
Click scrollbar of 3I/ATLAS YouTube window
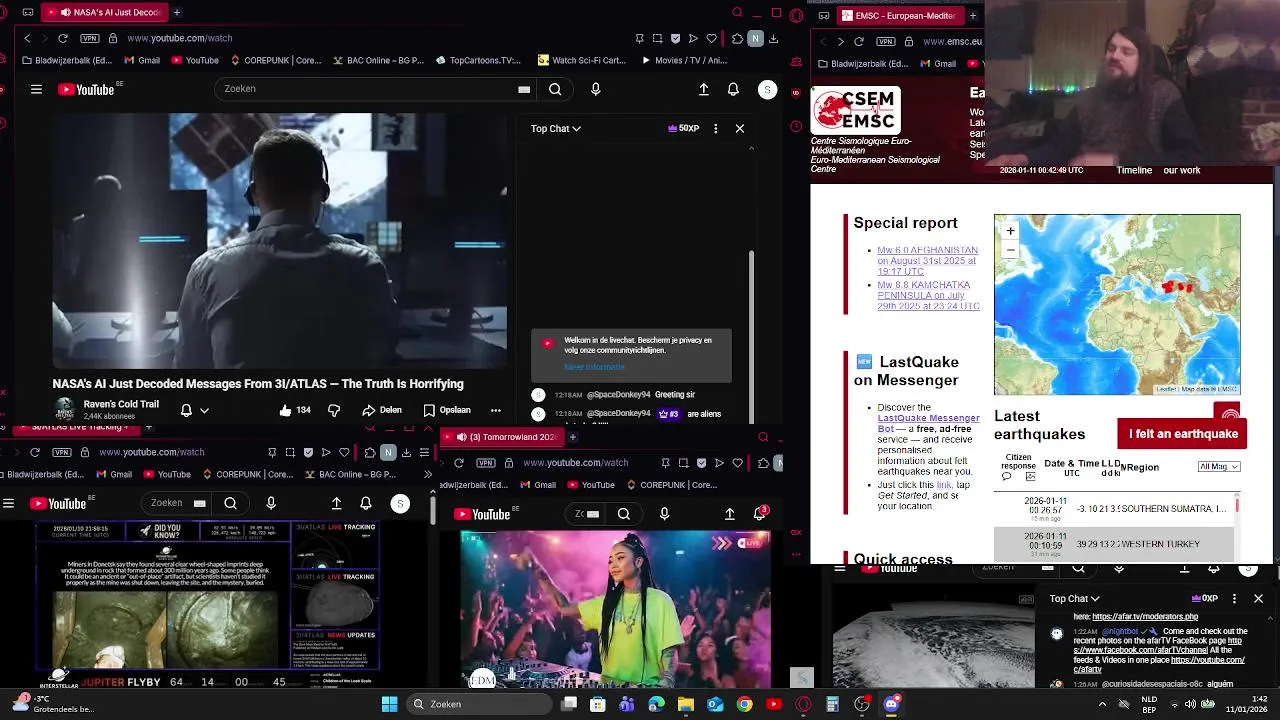tap(433, 510)
